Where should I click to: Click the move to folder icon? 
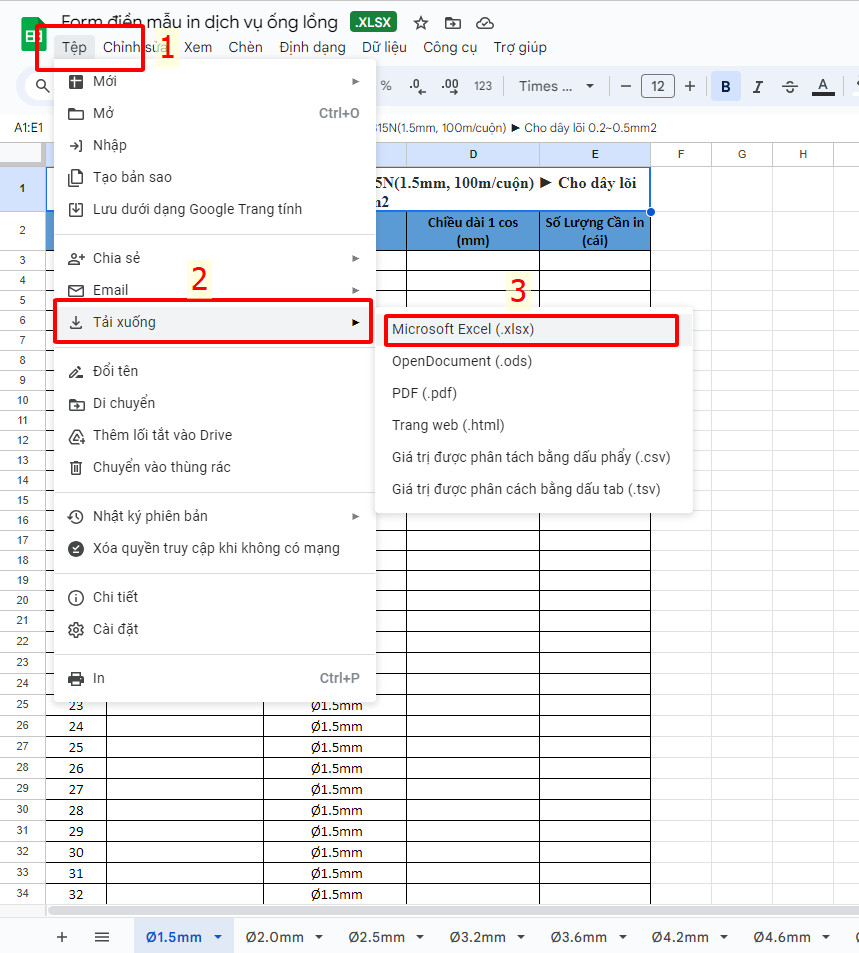(x=452, y=24)
